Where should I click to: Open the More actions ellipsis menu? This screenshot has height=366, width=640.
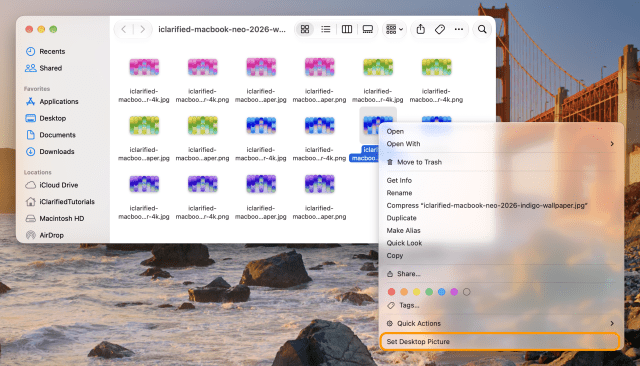[459, 29]
